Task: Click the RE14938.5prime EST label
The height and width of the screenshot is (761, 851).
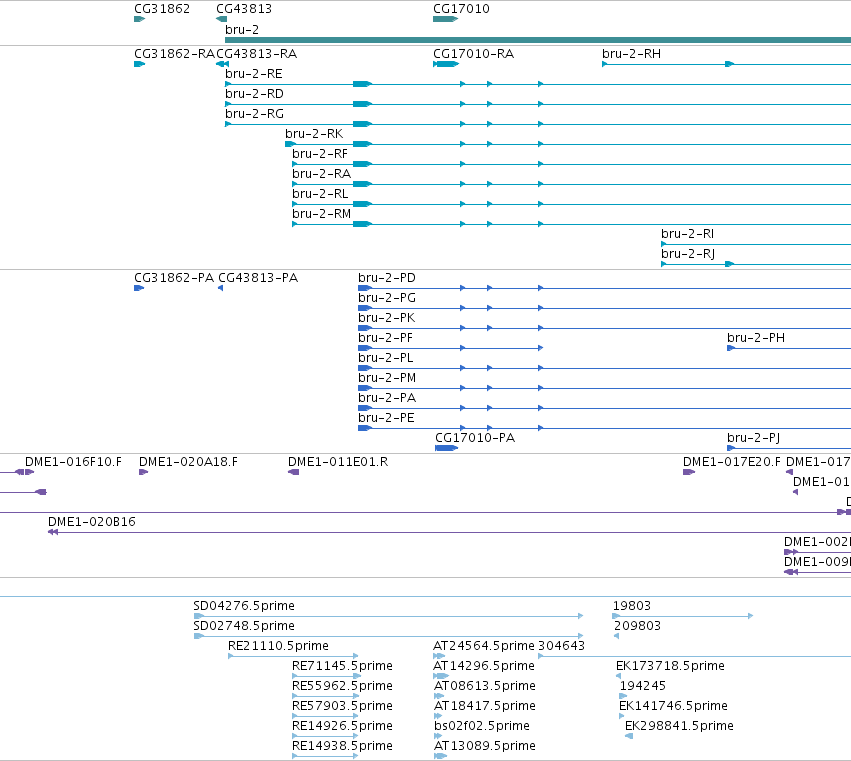Action: [342, 746]
